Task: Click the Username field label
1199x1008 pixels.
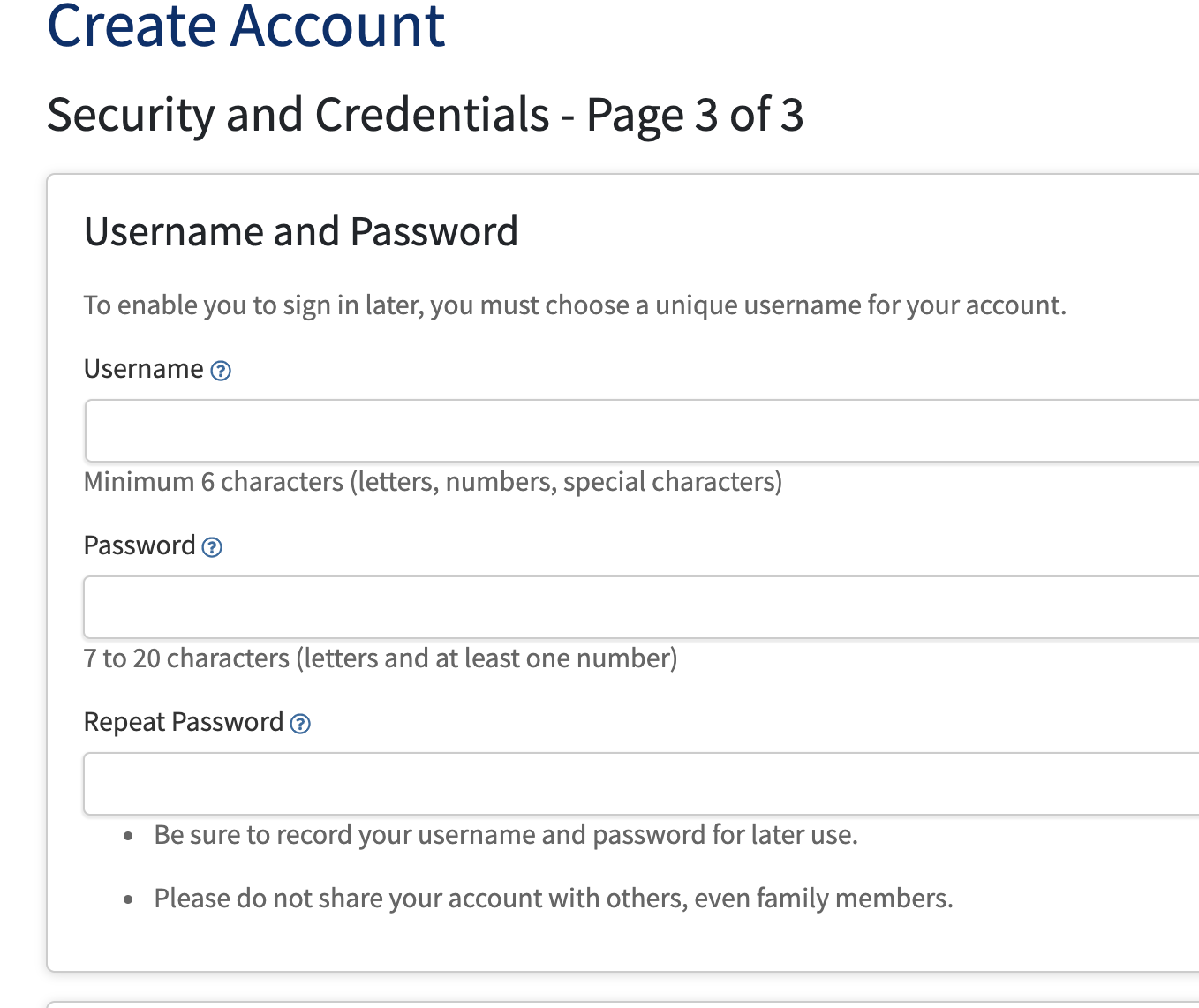Action: (143, 369)
